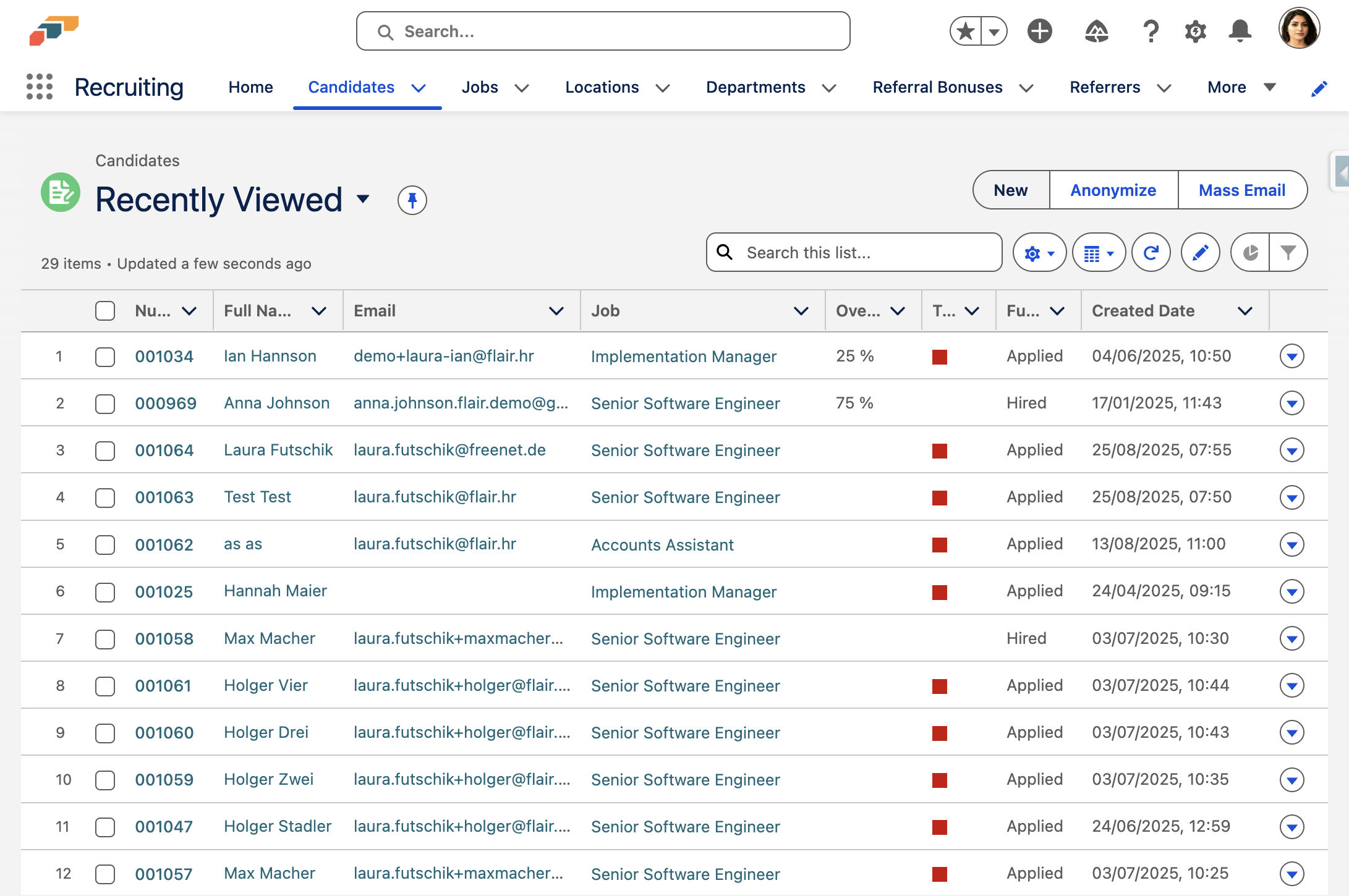Refresh the candidates list
The image size is (1349, 896).
1151,253
